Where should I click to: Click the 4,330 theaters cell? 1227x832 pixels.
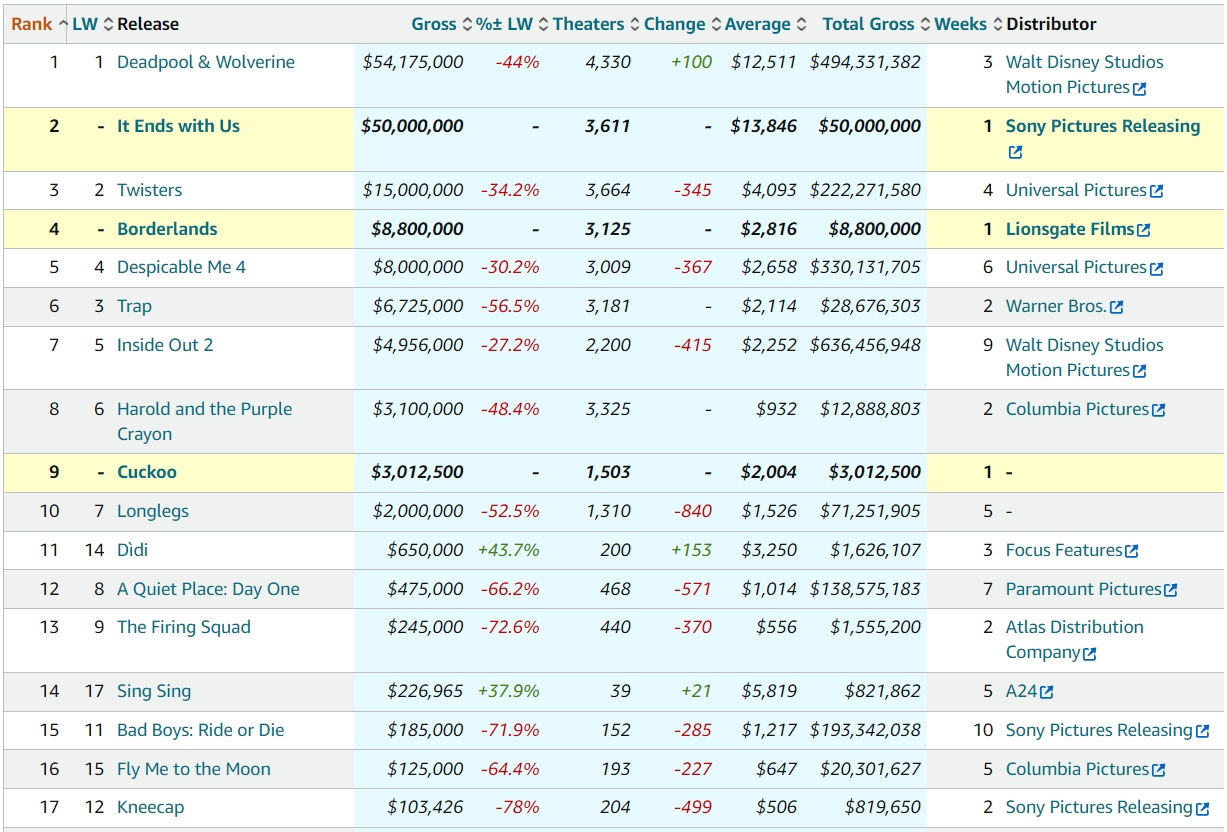pyautogui.click(x=608, y=62)
